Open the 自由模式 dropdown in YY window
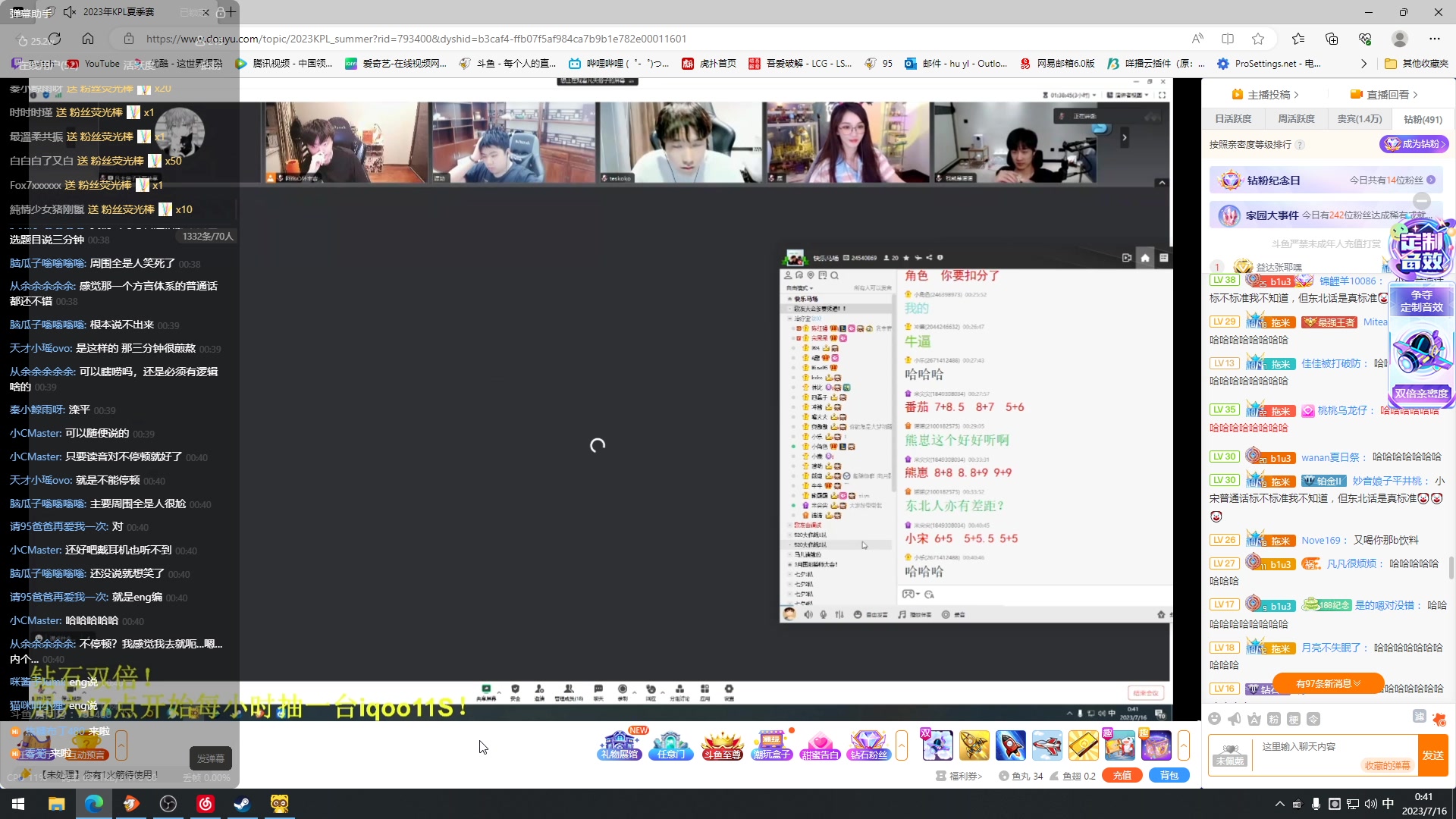Screen dimensions: 1456x819 pos(799,288)
